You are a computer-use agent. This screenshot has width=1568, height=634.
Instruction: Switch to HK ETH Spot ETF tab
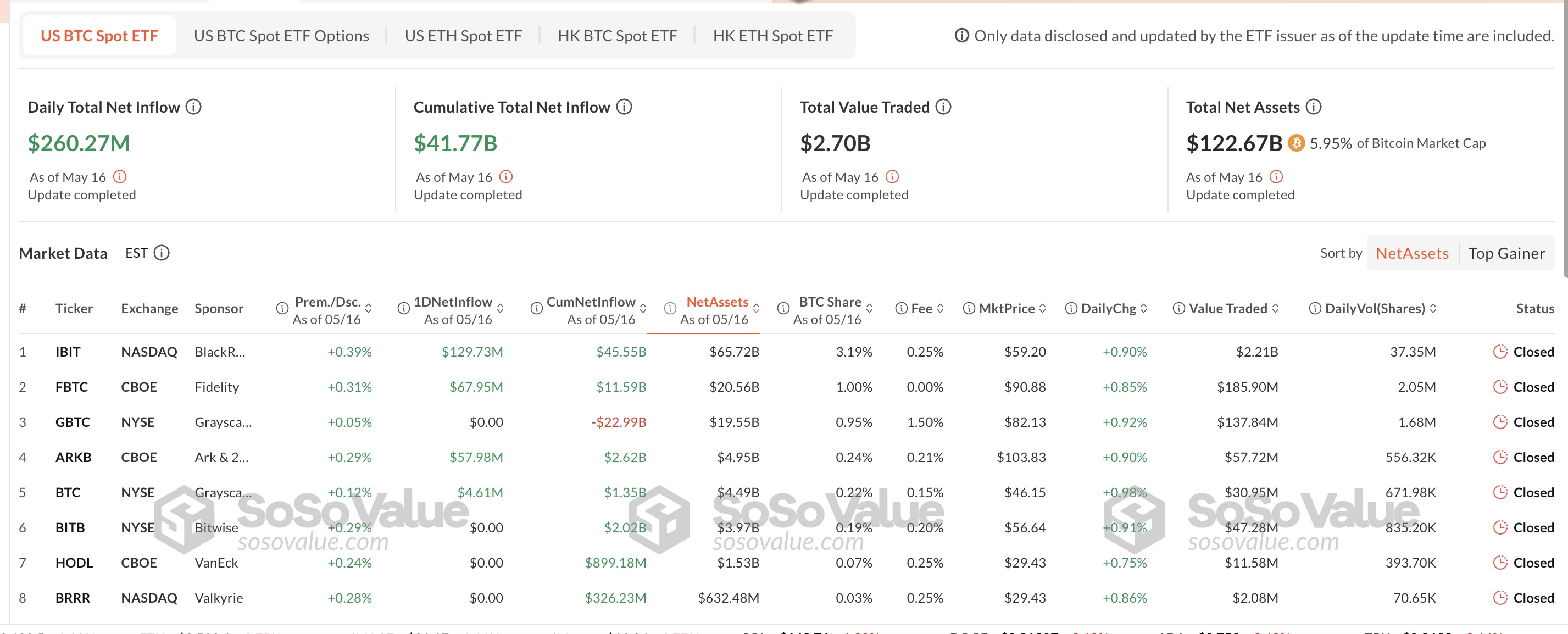[x=773, y=36]
